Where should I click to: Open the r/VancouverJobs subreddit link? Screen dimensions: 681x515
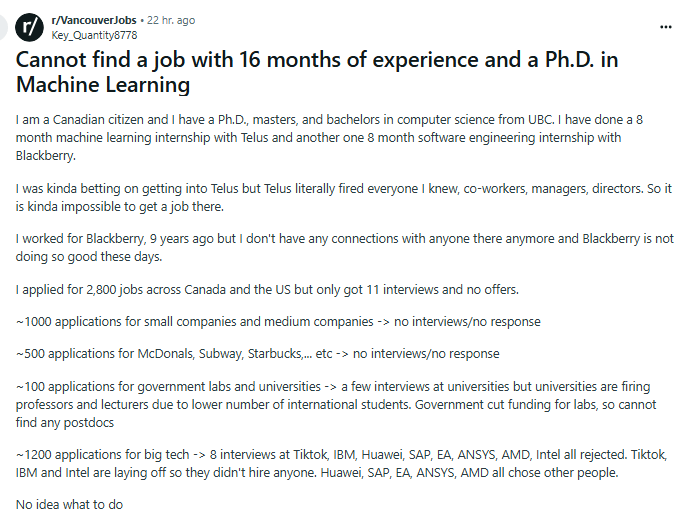click(96, 20)
